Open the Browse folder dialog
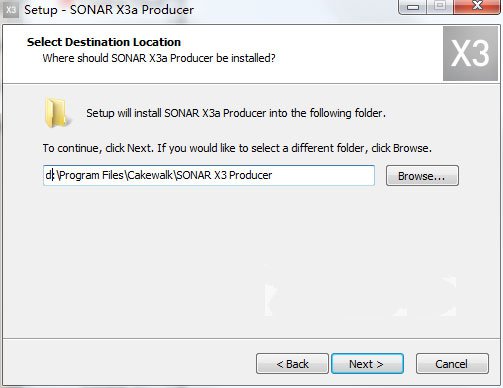This screenshot has width=503, height=388. coord(422,176)
